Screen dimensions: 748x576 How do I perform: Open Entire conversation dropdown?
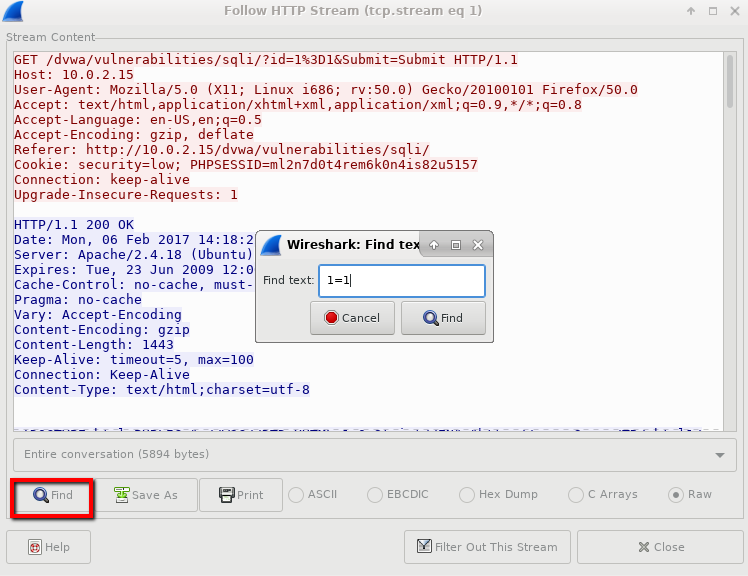[x=374, y=454]
